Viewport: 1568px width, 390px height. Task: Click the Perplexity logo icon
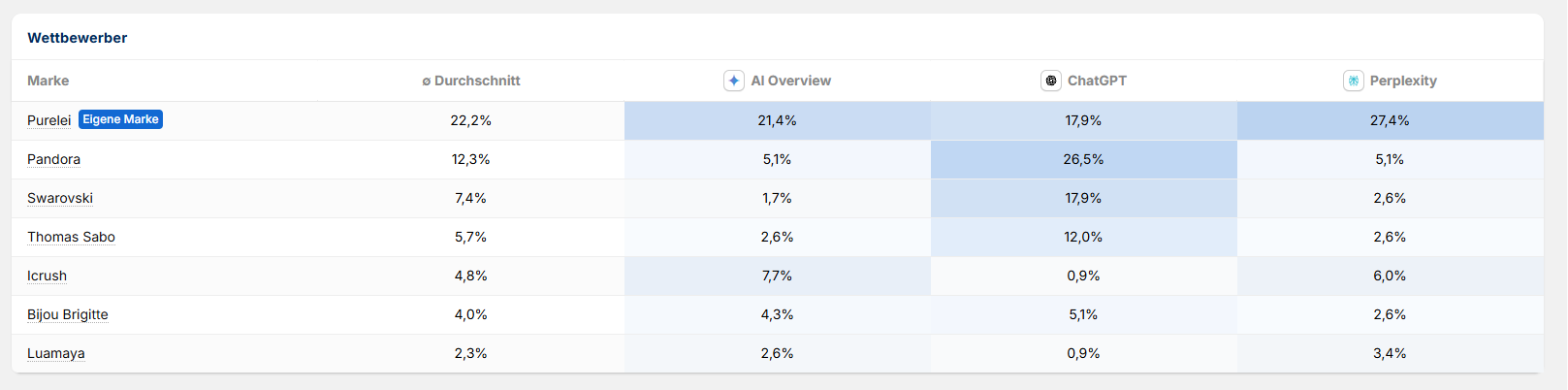click(1354, 81)
